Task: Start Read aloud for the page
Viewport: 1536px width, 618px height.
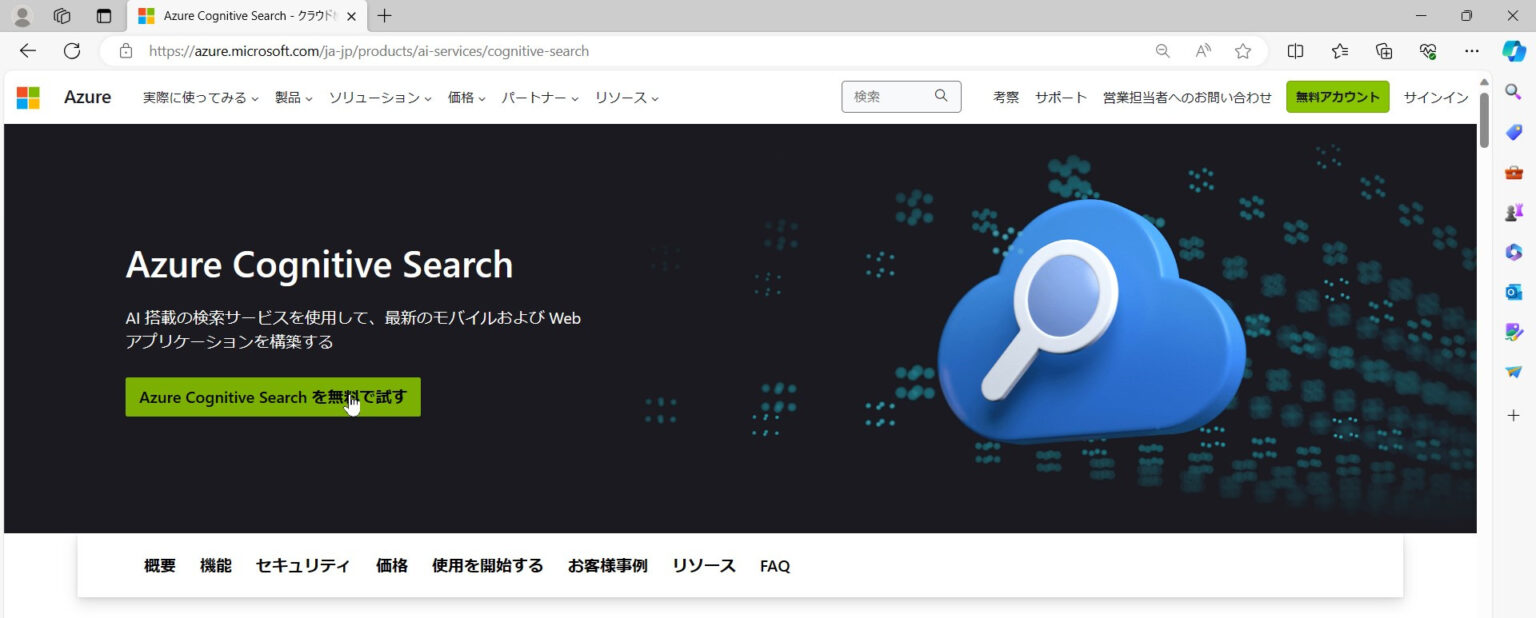Action: tap(1202, 50)
